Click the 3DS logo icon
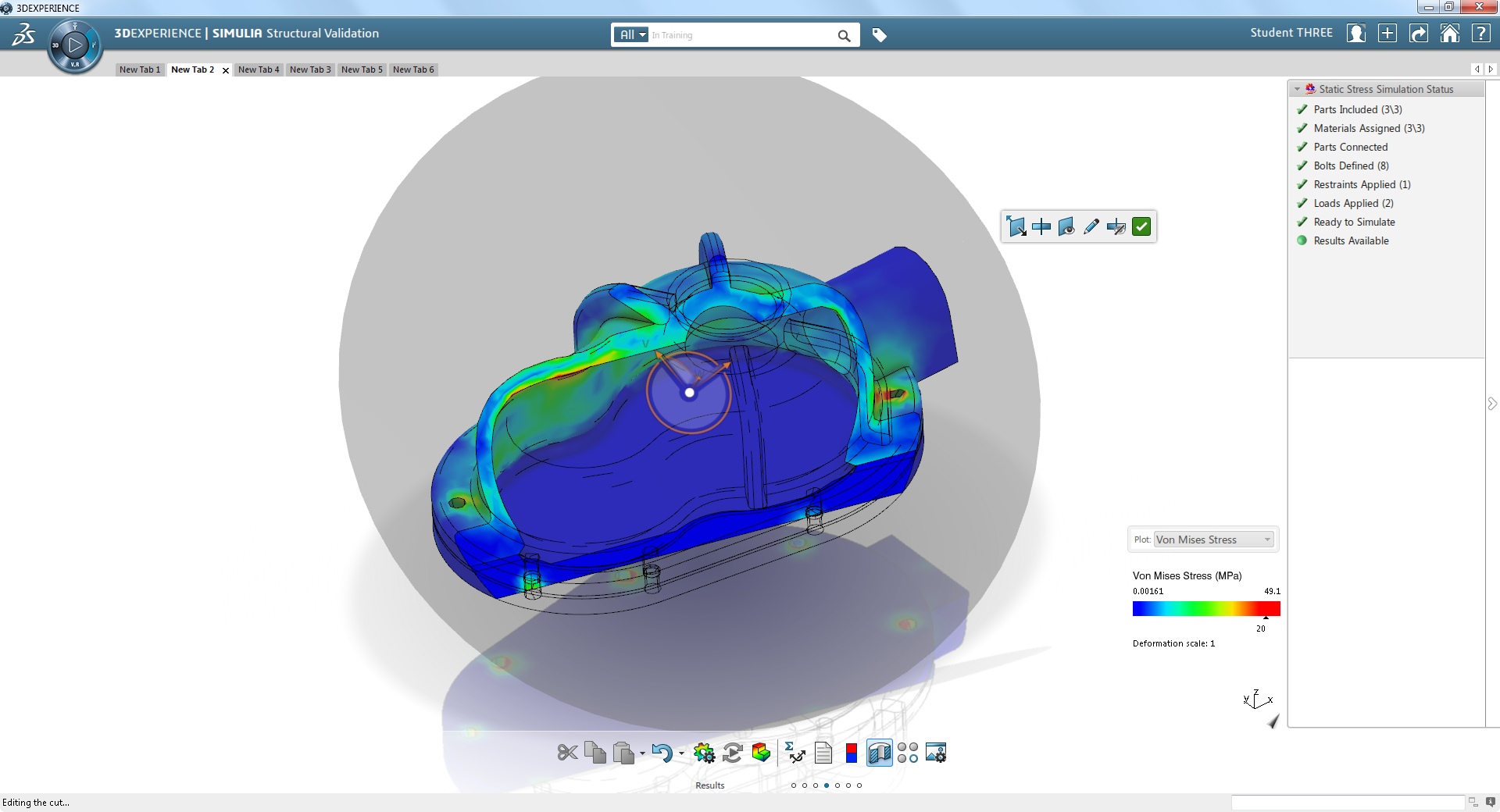The width and height of the screenshot is (1500, 812). click(23, 34)
